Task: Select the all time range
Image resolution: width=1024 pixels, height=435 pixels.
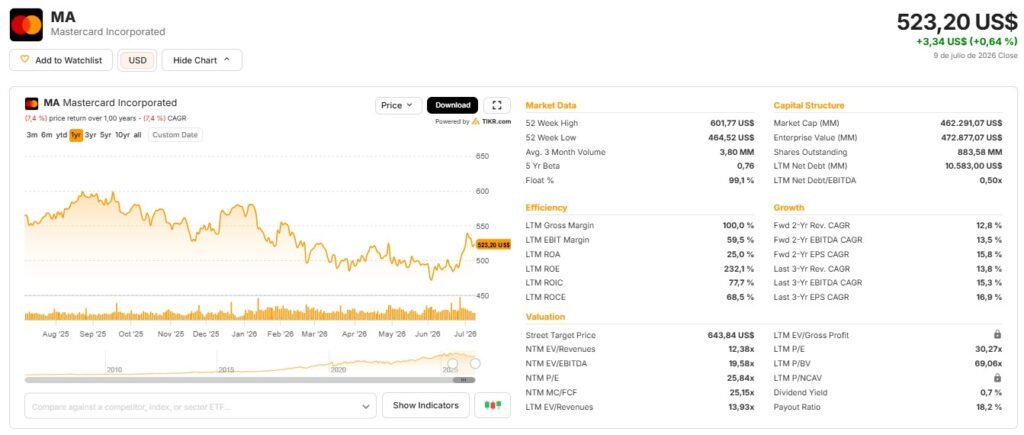Action: click(137, 135)
